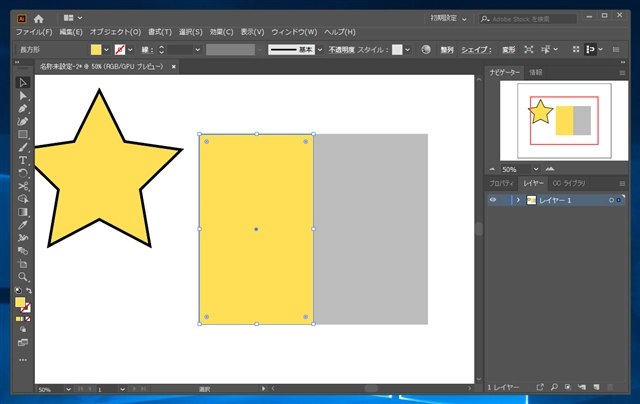640x404 pixels.
Task: Click シェイプ link in control bar
Action: 476,50
